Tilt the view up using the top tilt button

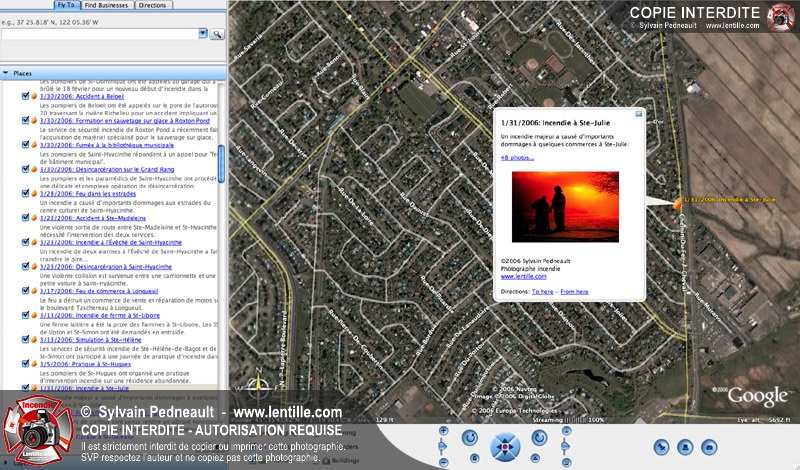pyautogui.click(x=566, y=431)
